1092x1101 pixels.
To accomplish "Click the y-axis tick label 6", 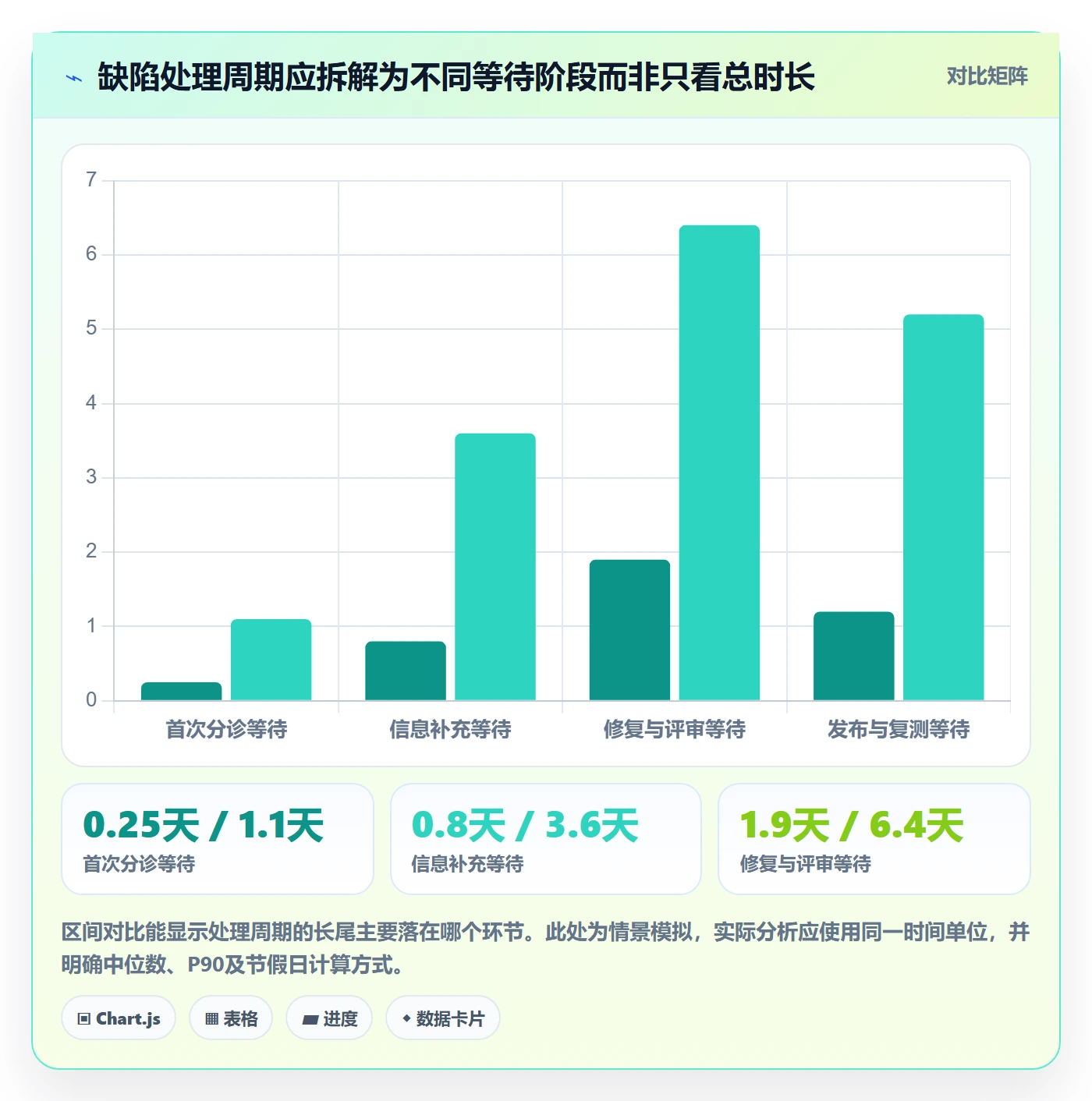I will click(x=91, y=254).
